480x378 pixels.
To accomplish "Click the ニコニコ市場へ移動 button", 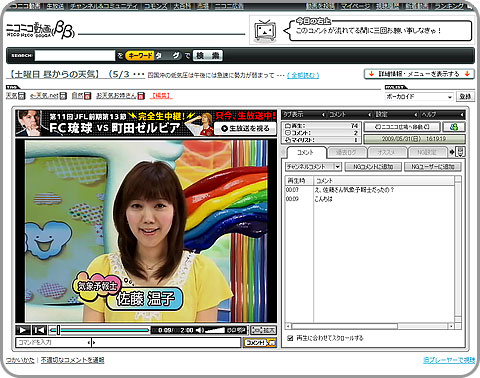I will [x=402, y=127].
